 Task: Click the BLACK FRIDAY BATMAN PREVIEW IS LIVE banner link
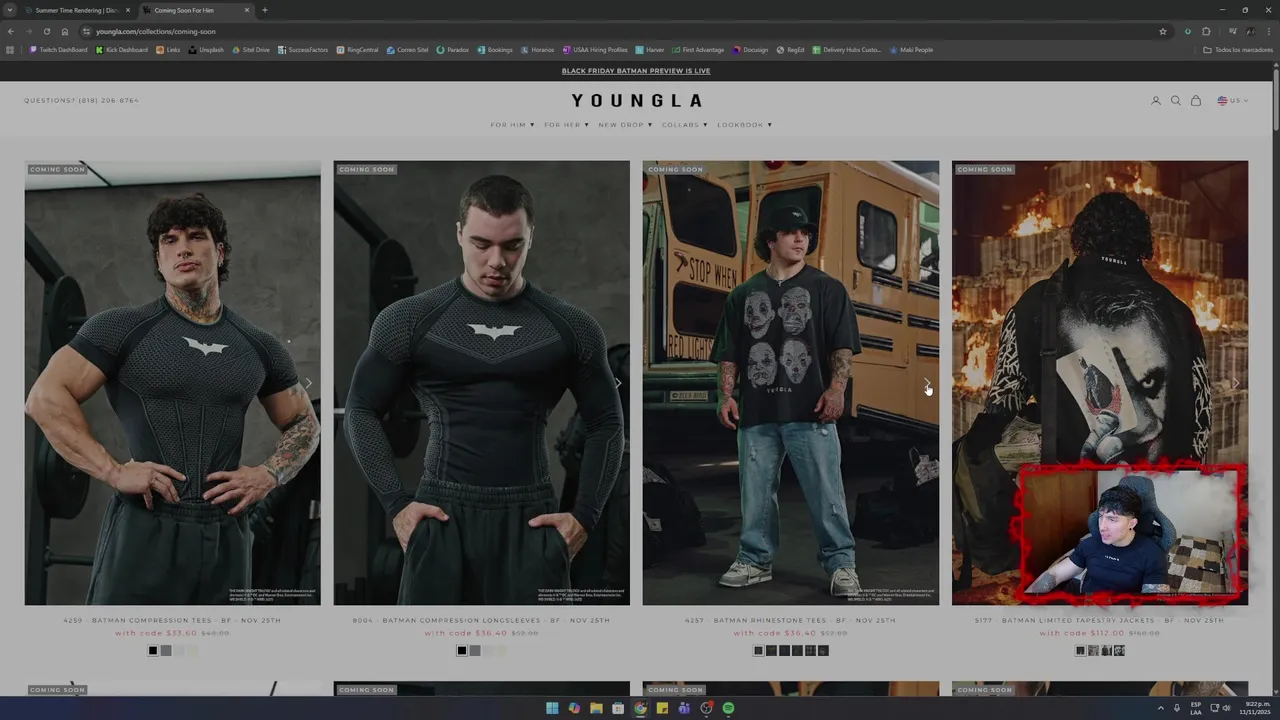pos(636,71)
